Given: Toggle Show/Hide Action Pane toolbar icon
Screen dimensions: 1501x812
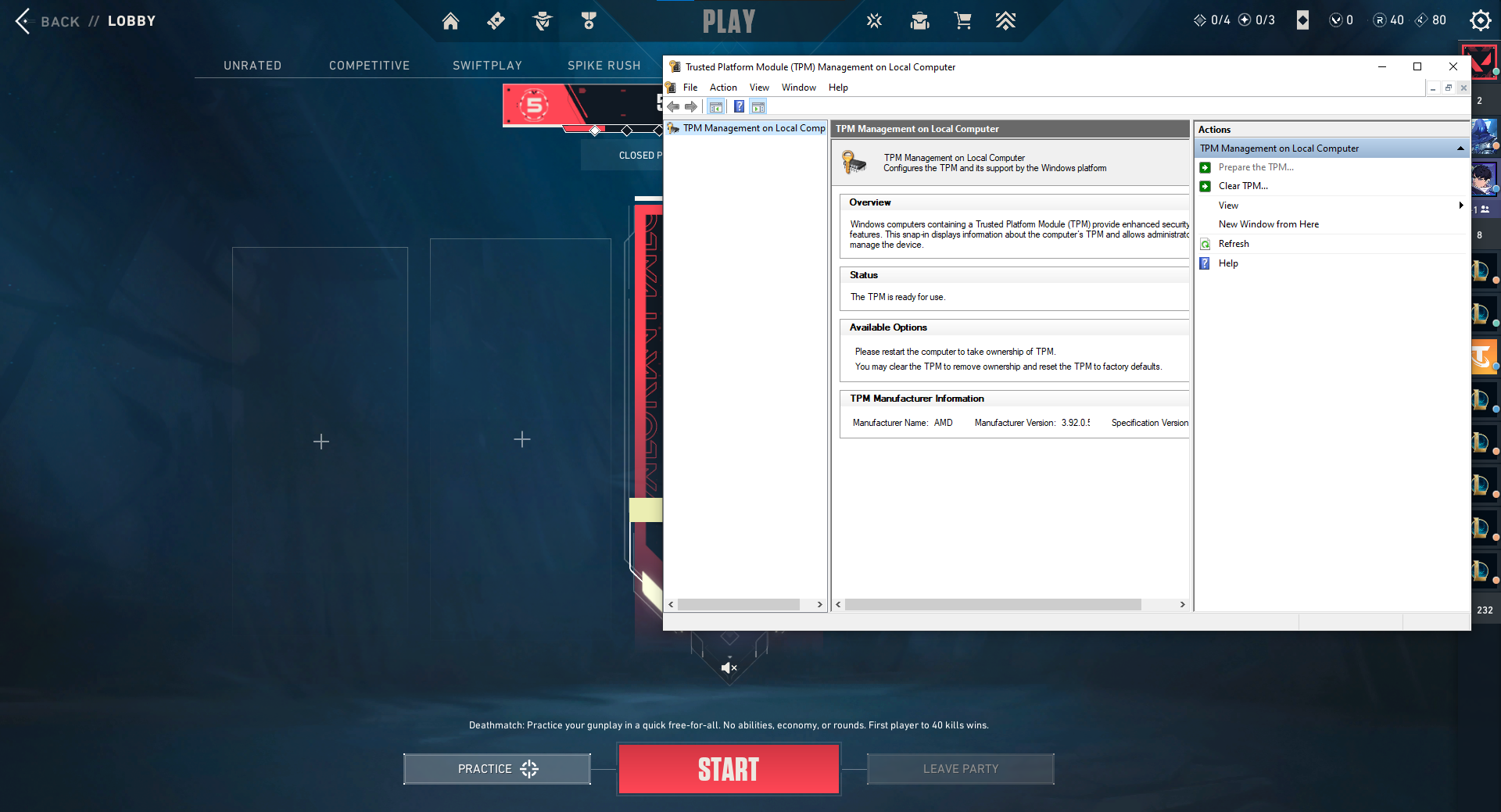Looking at the screenshot, I should pos(758,107).
